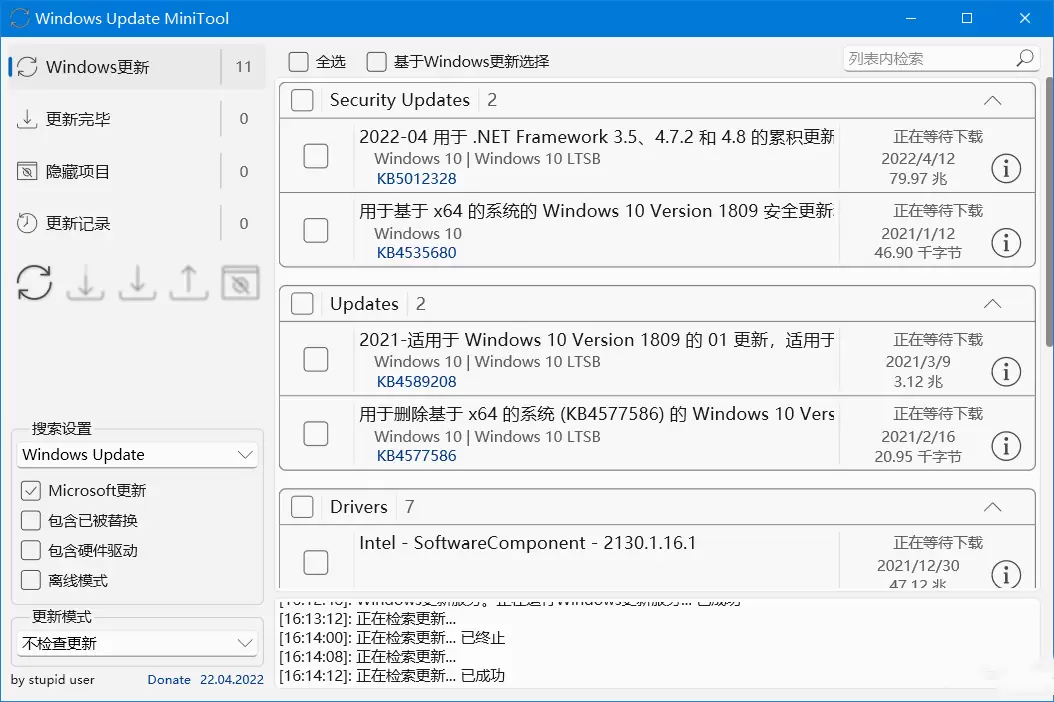Enable the 包含已被替换 option

coord(31,520)
